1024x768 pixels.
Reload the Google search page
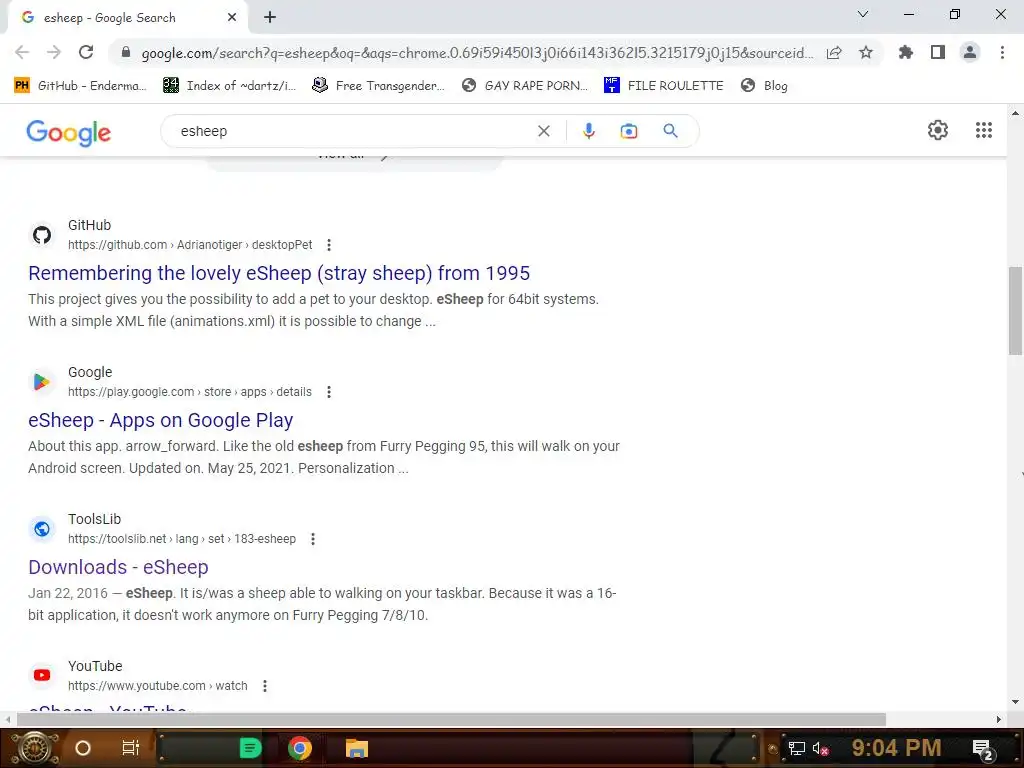(x=86, y=52)
